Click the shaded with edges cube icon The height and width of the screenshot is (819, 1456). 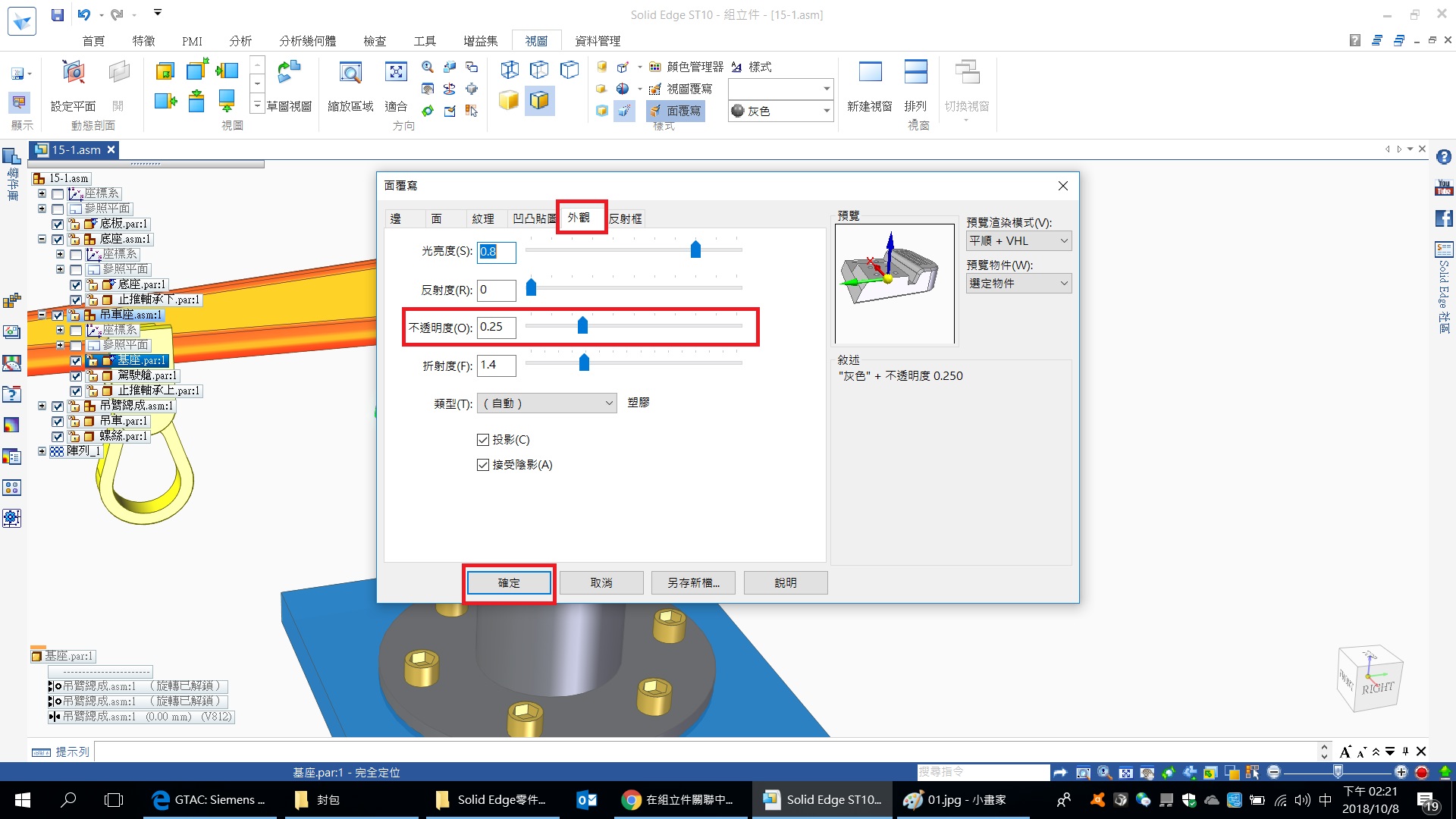(x=539, y=100)
